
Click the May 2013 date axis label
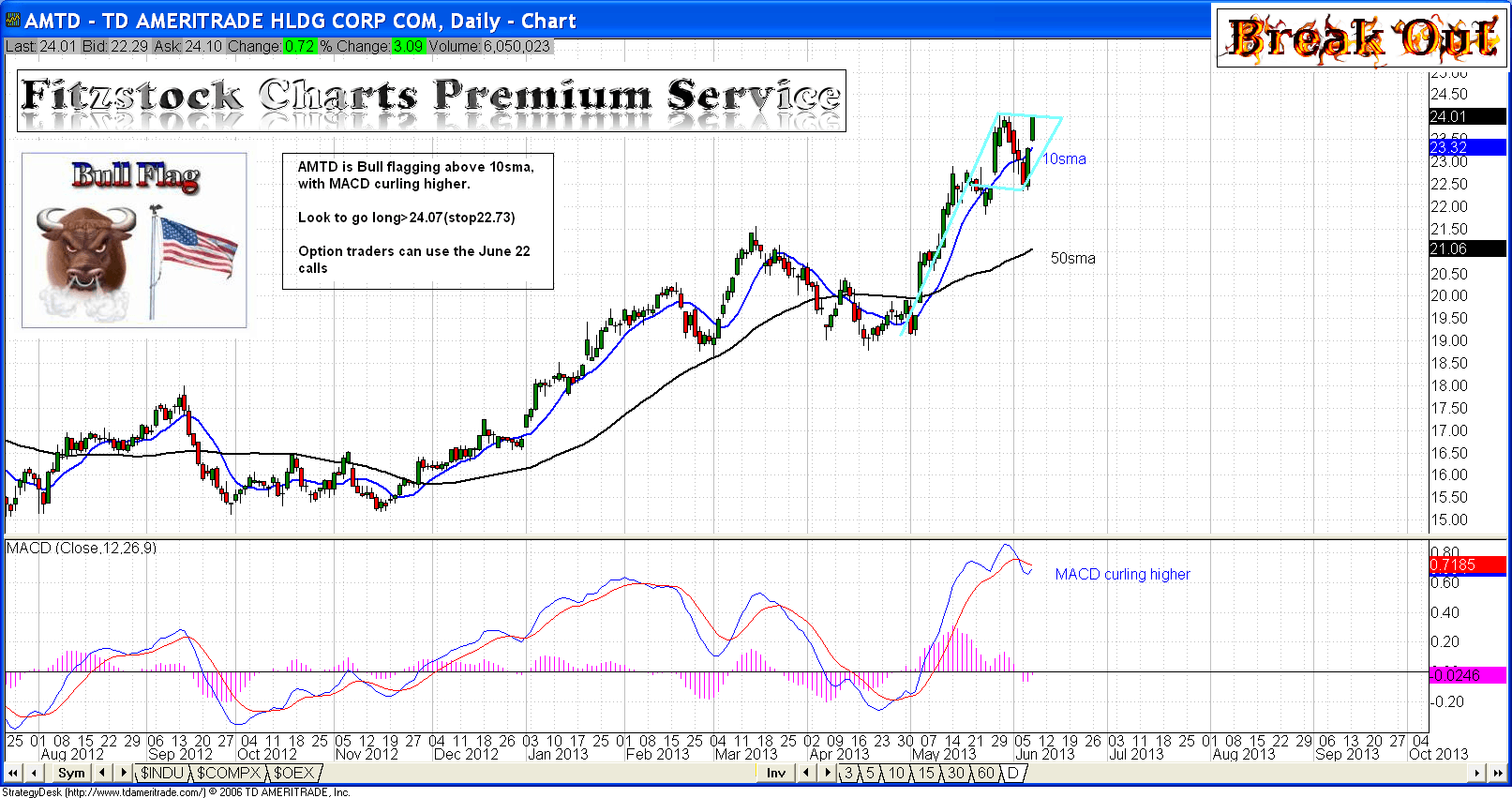(944, 754)
